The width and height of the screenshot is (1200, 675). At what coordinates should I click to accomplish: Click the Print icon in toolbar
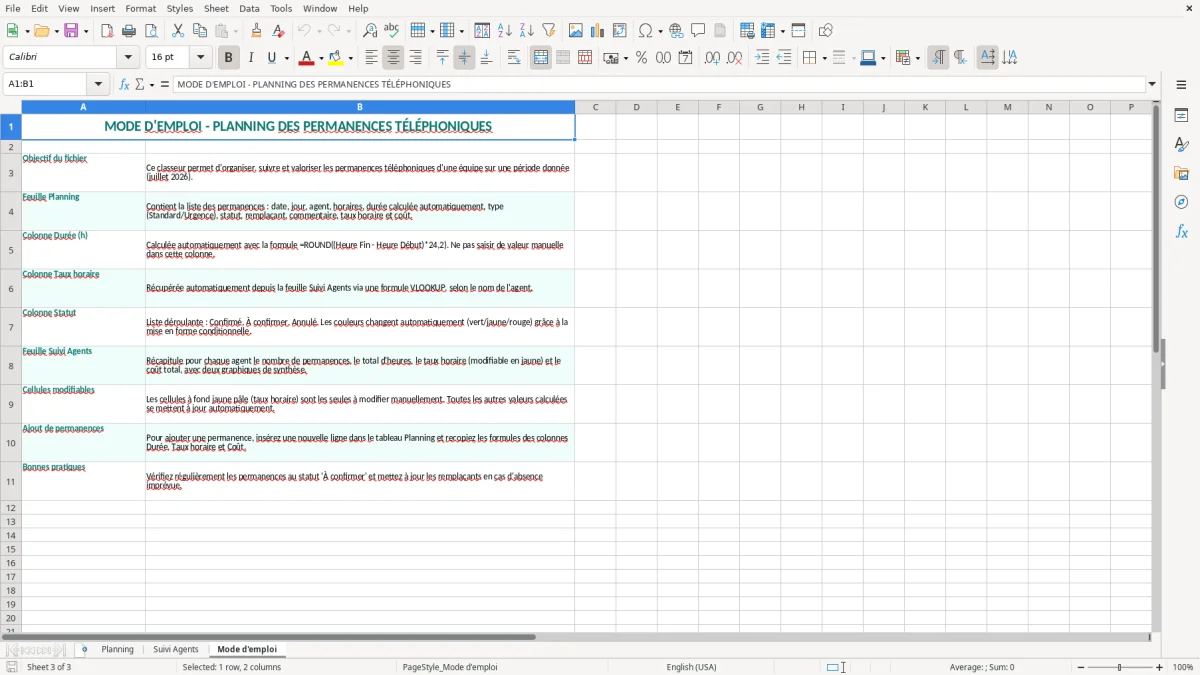click(x=129, y=31)
